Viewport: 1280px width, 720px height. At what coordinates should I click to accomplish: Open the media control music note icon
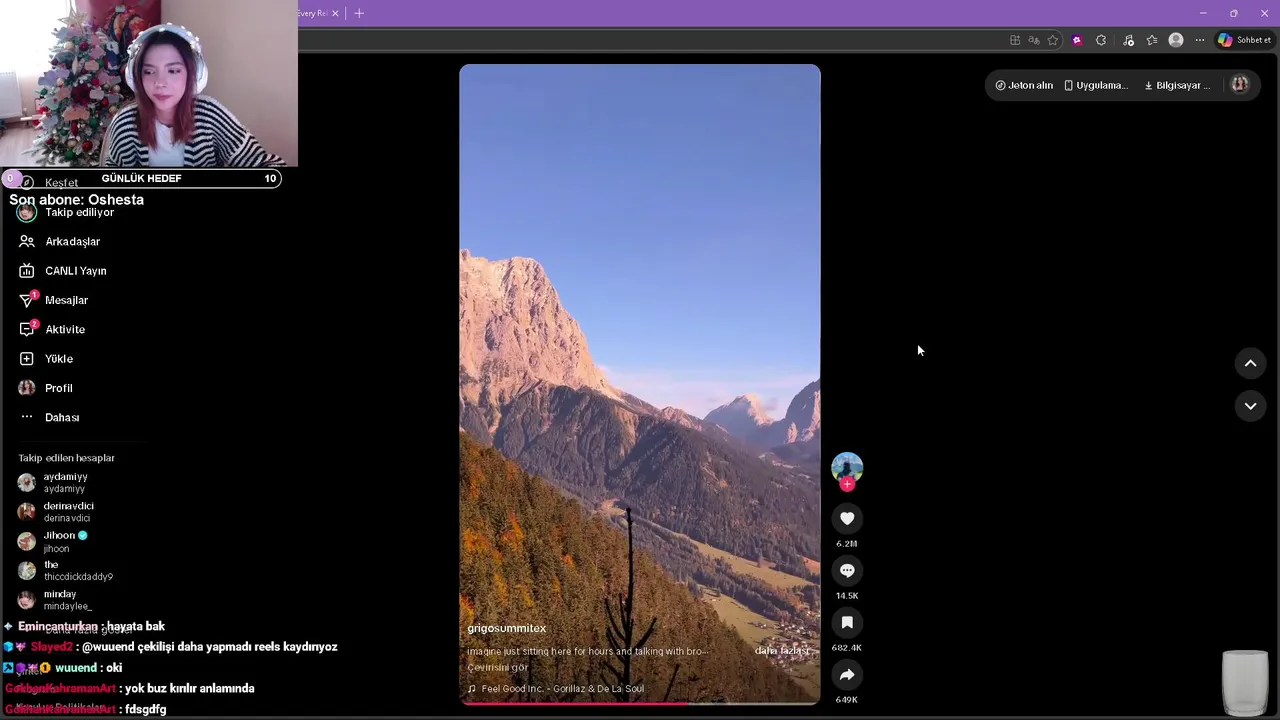pyautogui.click(x=1128, y=40)
